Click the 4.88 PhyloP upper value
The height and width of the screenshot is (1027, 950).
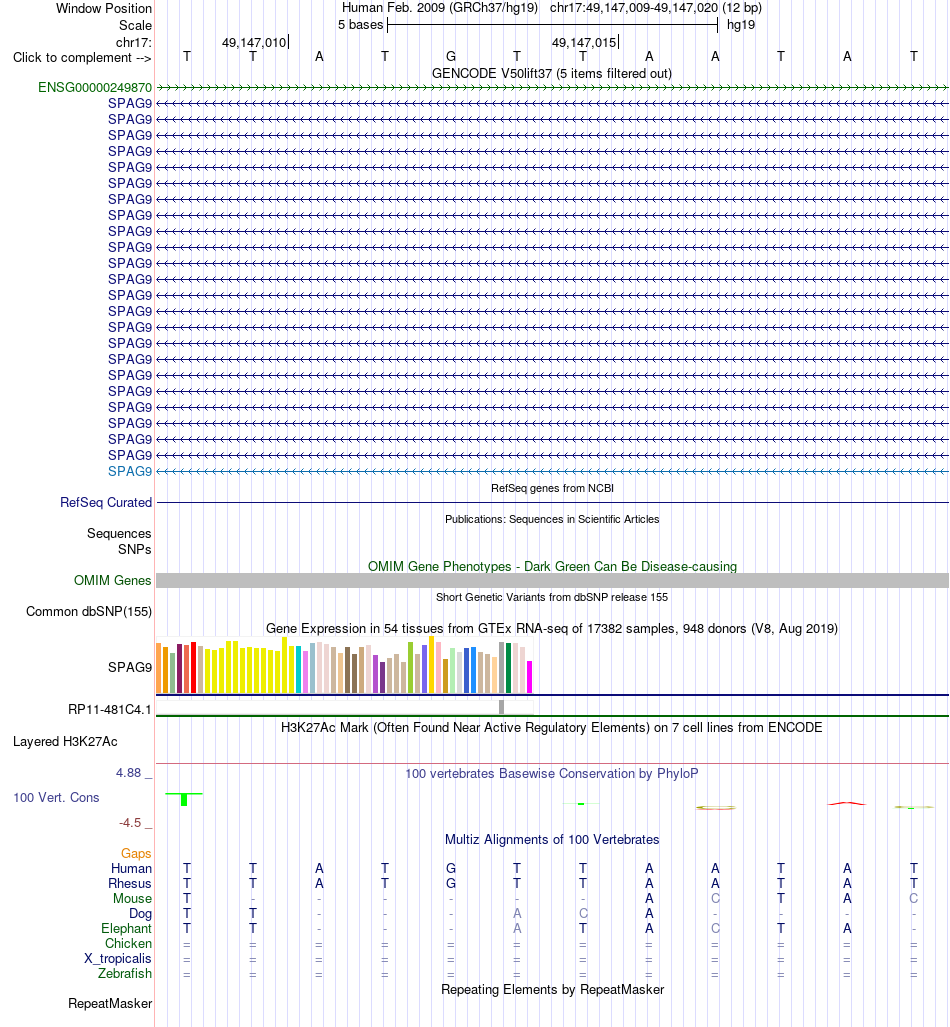click(x=128, y=773)
